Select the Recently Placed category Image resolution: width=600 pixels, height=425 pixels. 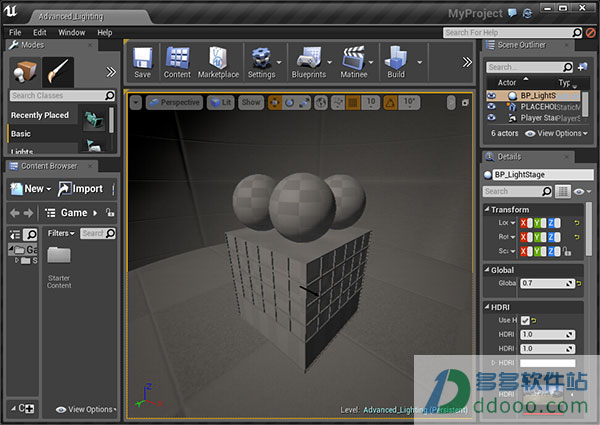(x=42, y=115)
